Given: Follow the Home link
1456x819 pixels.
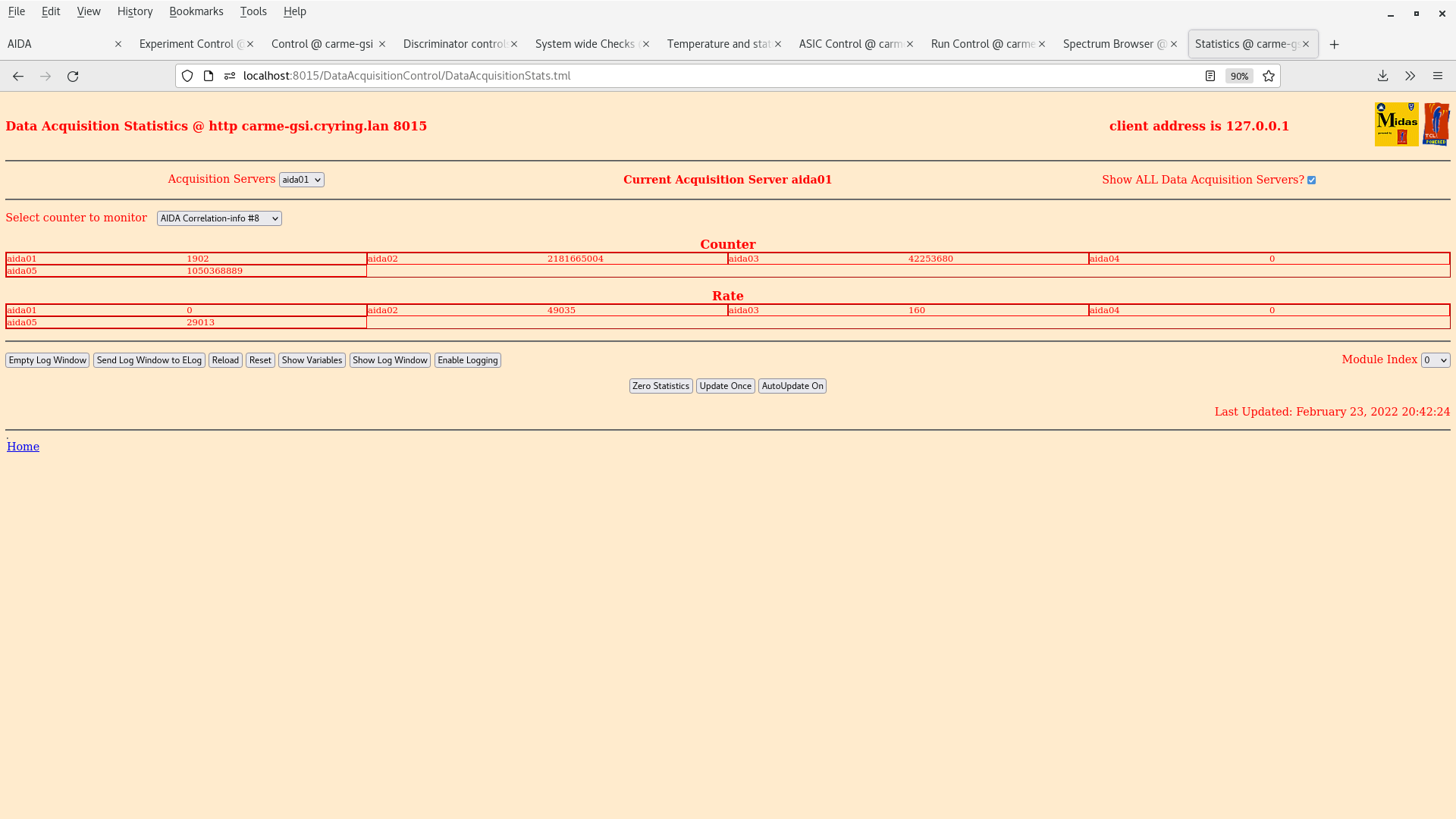Looking at the screenshot, I should pos(23,447).
